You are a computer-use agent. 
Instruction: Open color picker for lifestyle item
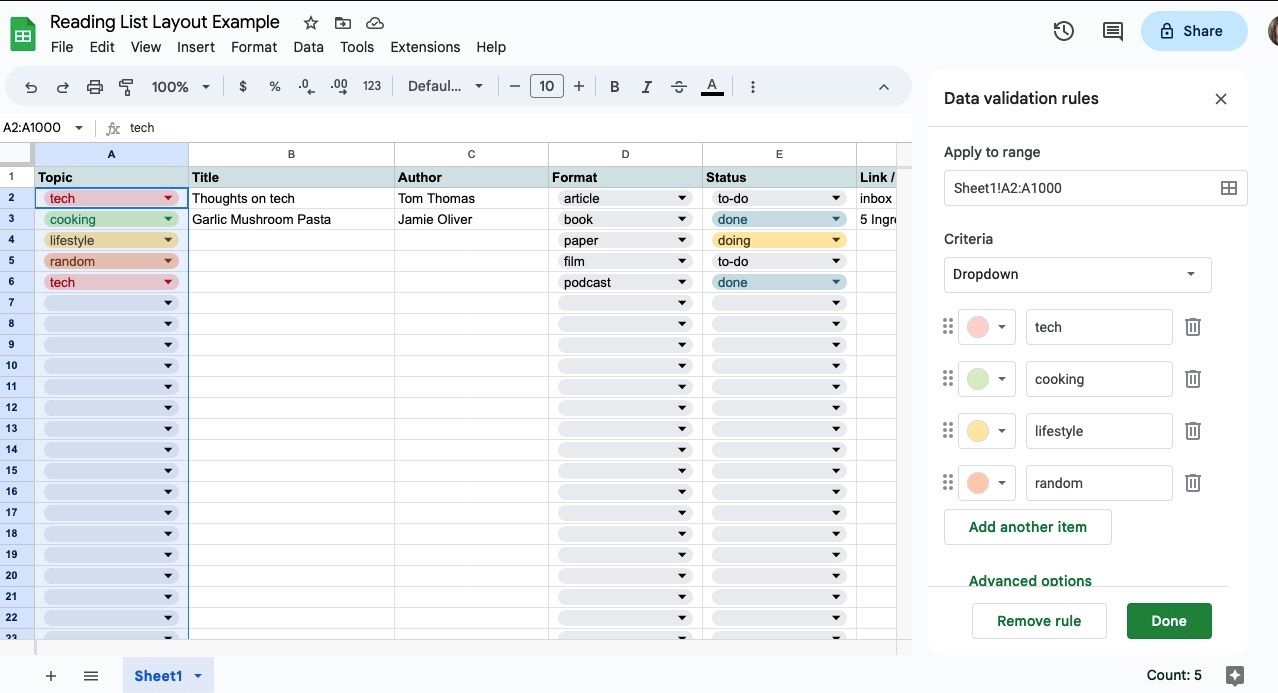pyautogui.click(x=987, y=431)
